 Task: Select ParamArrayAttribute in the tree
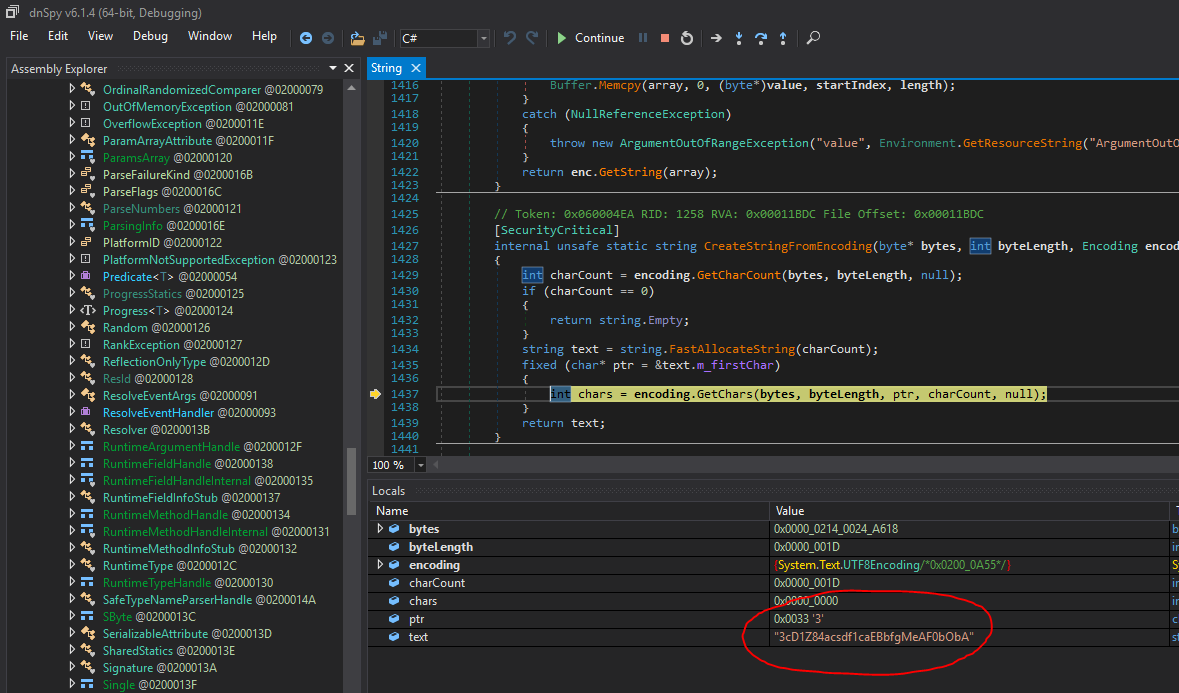tap(188, 141)
